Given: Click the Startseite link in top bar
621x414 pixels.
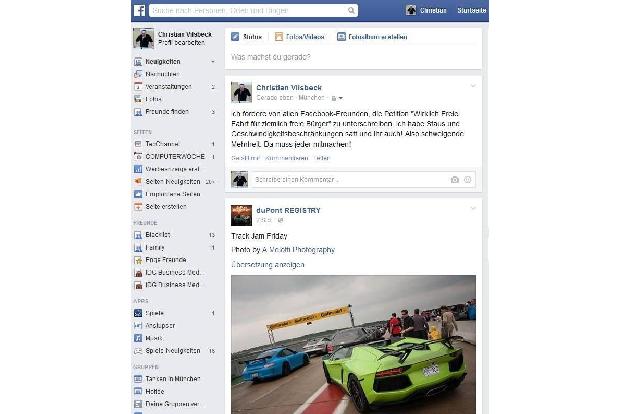Looking at the screenshot, I should [471, 11].
